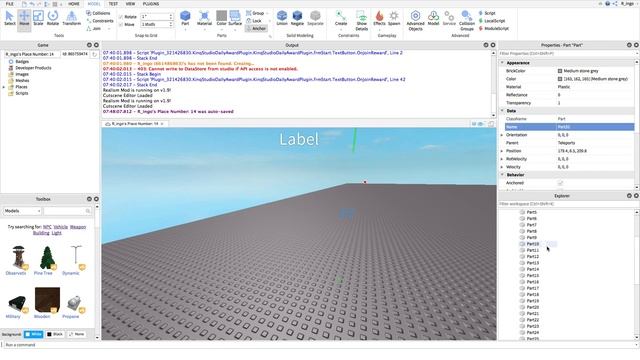Switch to the TEST ribbon tab
The image size is (640, 360).
coord(113,4)
